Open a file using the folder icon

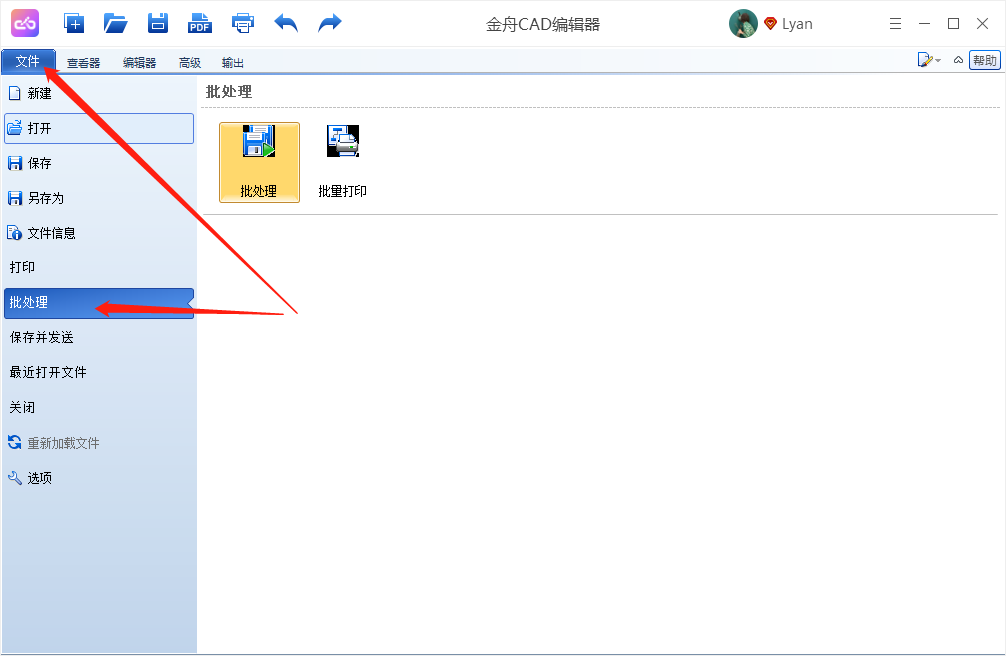116,23
